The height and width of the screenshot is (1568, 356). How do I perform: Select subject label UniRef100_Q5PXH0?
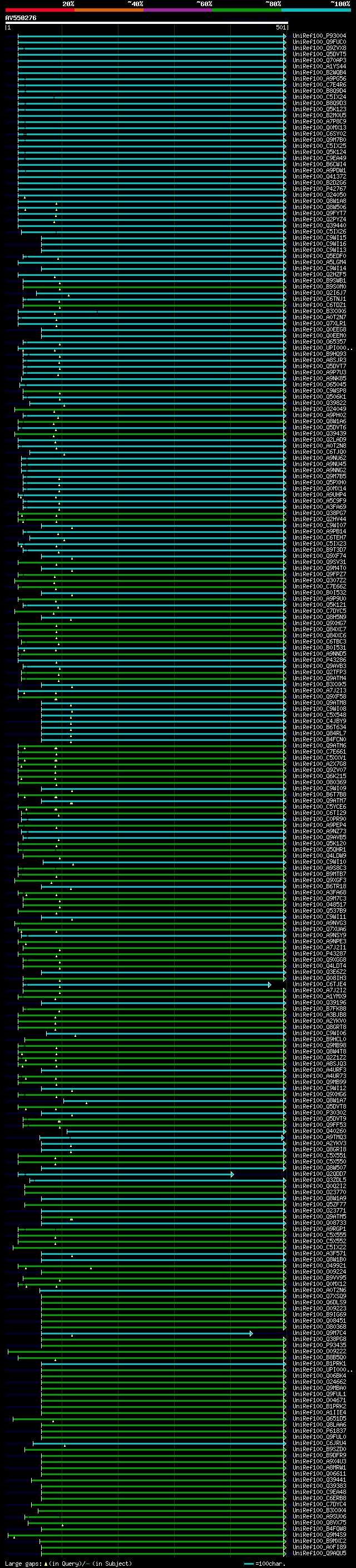point(319,483)
